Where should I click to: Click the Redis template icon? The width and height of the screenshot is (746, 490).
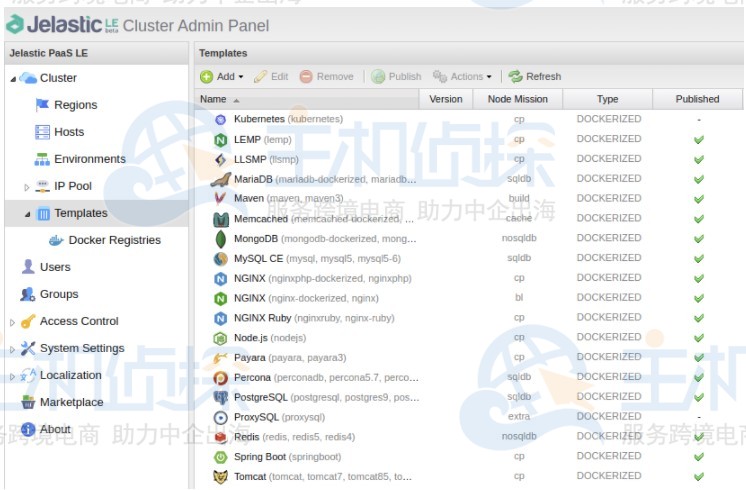(x=220, y=437)
